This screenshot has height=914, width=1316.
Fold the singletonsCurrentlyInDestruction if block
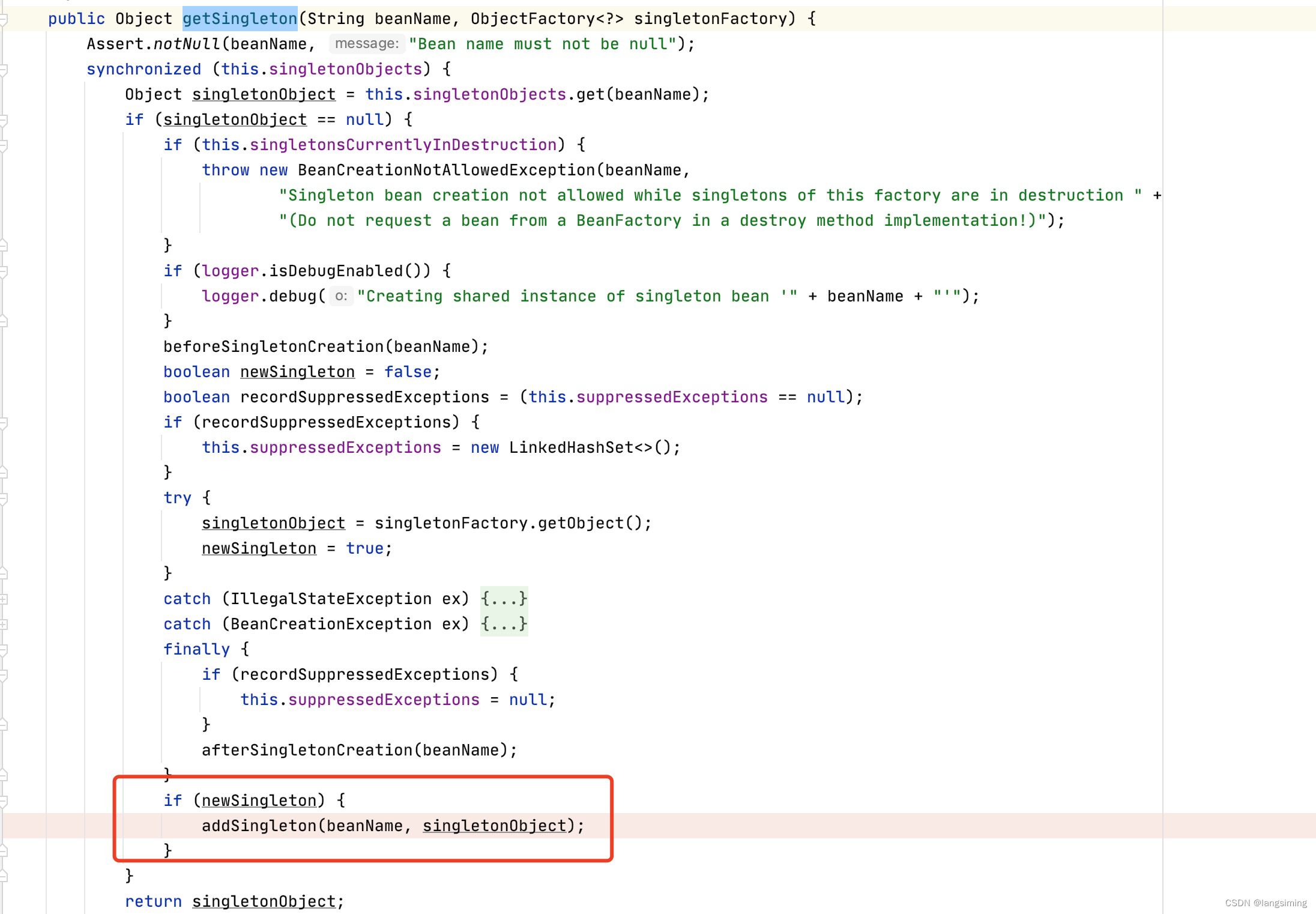pos(3,146)
